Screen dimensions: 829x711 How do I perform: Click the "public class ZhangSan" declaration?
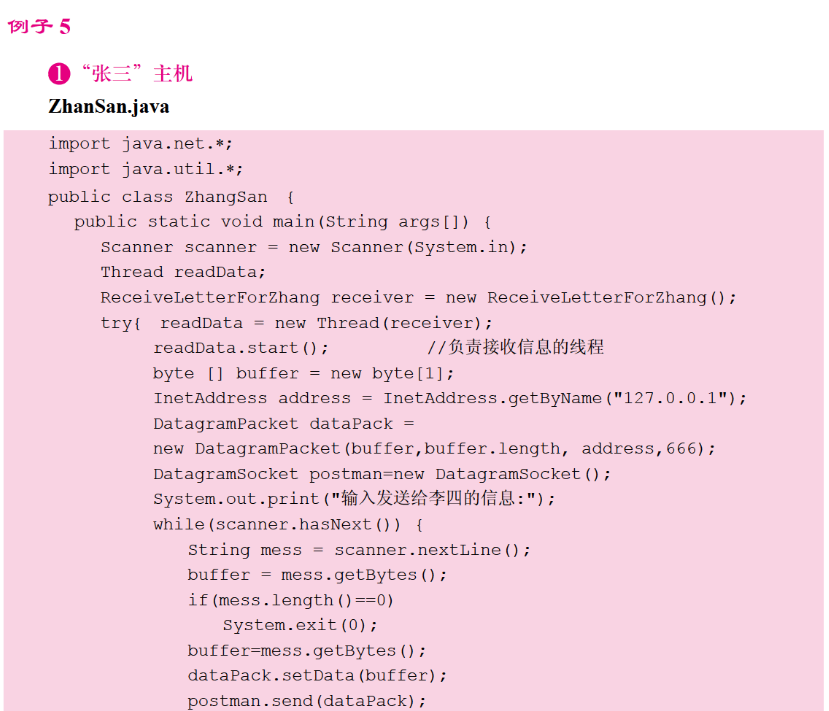coord(170,196)
